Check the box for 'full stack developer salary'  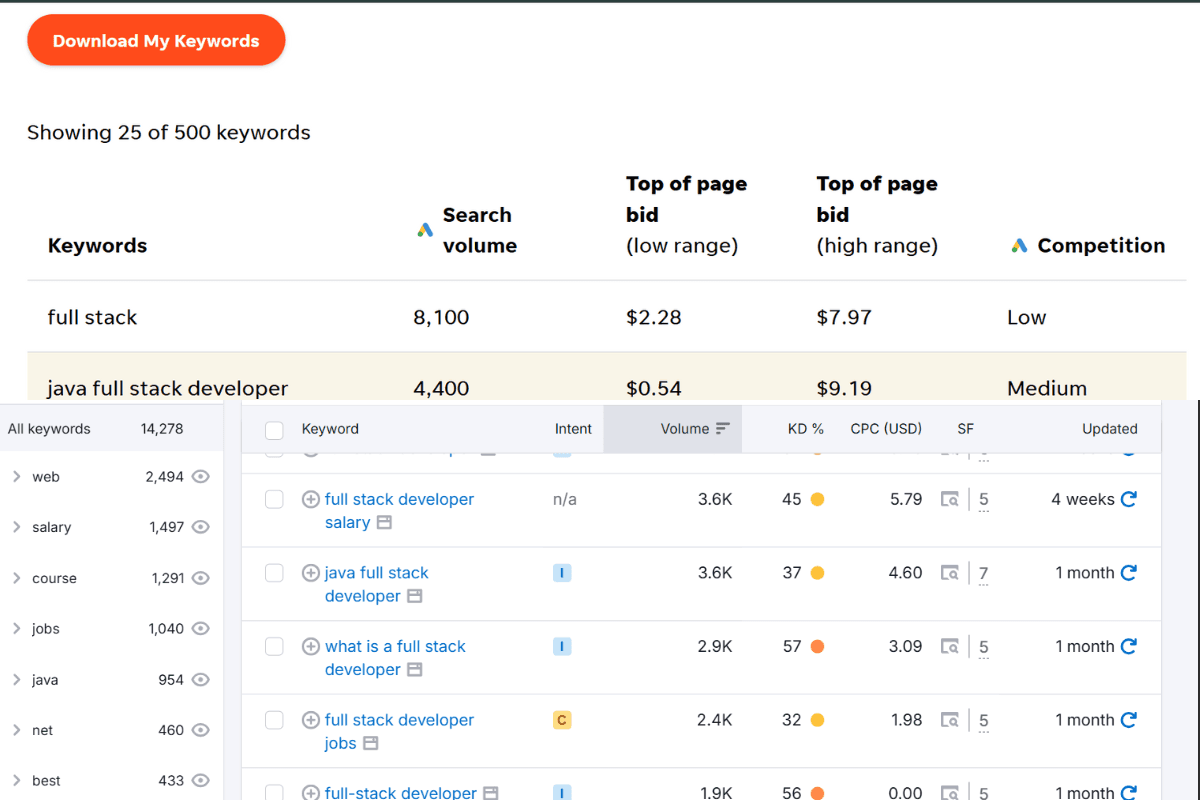(274, 499)
